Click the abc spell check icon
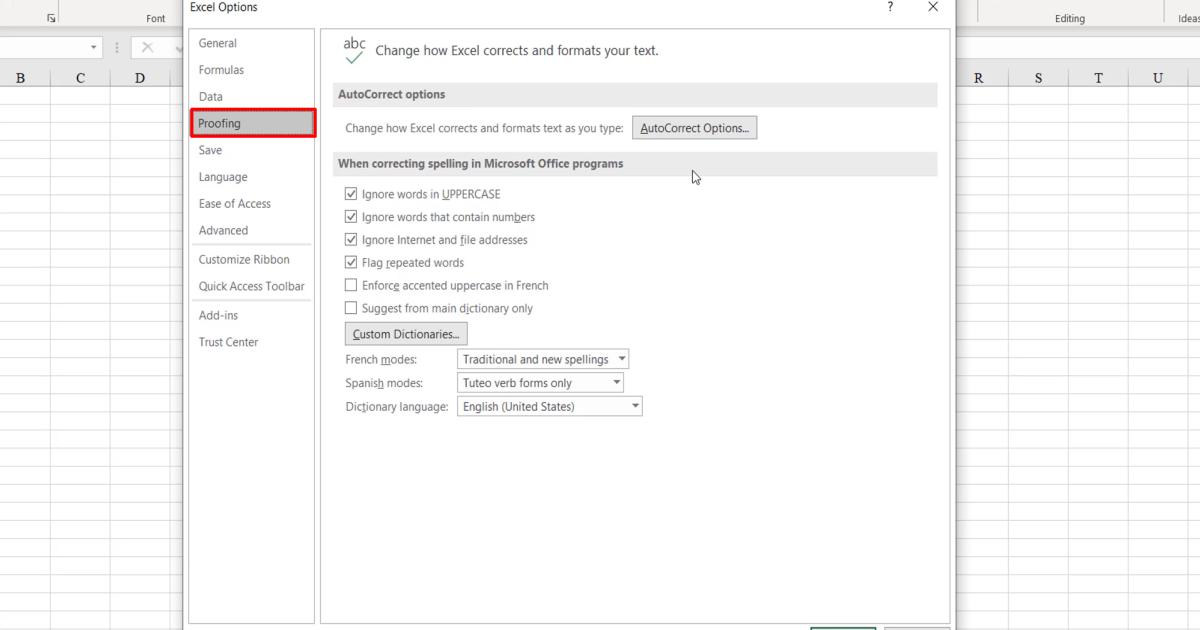This screenshot has width=1200, height=630. tap(354, 48)
